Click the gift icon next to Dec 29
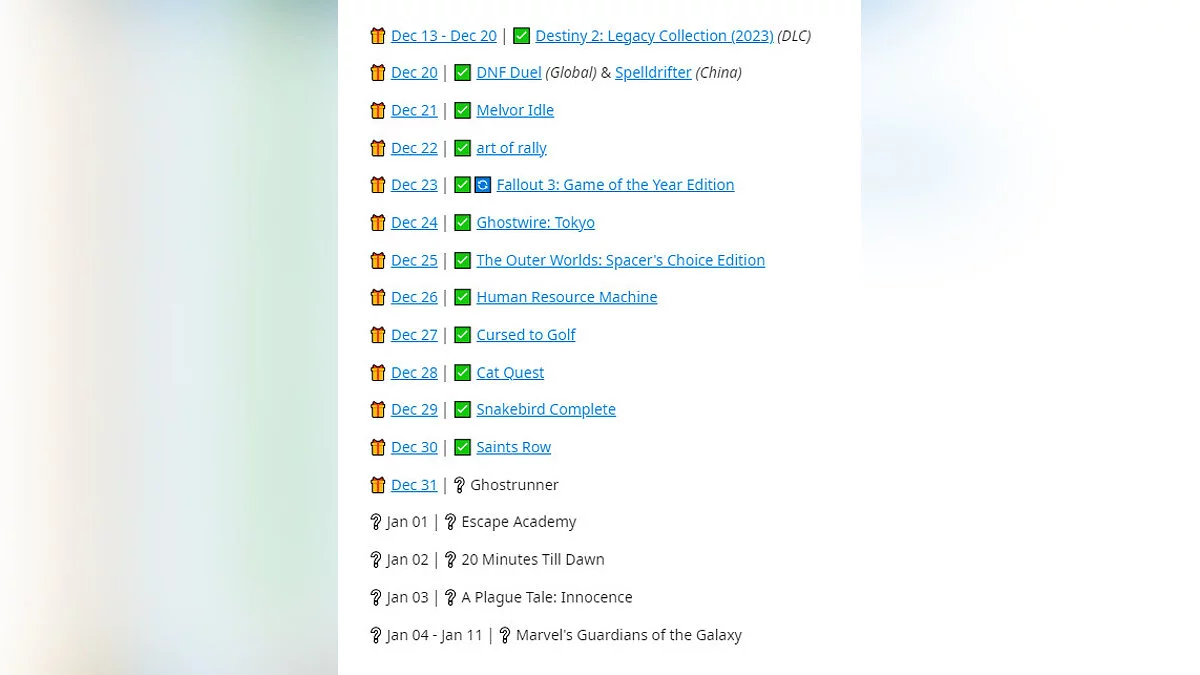 [x=378, y=410]
